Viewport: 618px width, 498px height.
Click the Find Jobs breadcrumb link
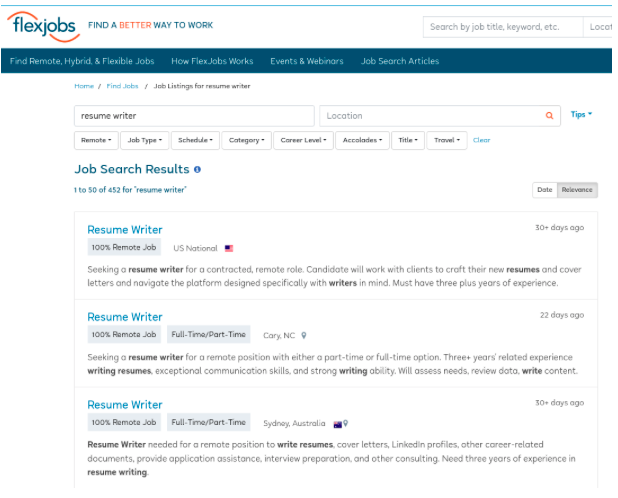(x=122, y=86)
